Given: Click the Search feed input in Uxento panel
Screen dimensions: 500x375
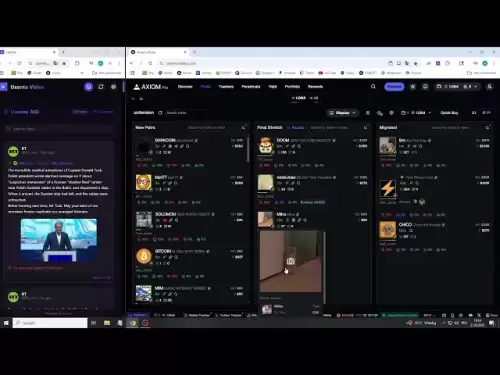Looking at the screenshot, I should coord(59,129).
